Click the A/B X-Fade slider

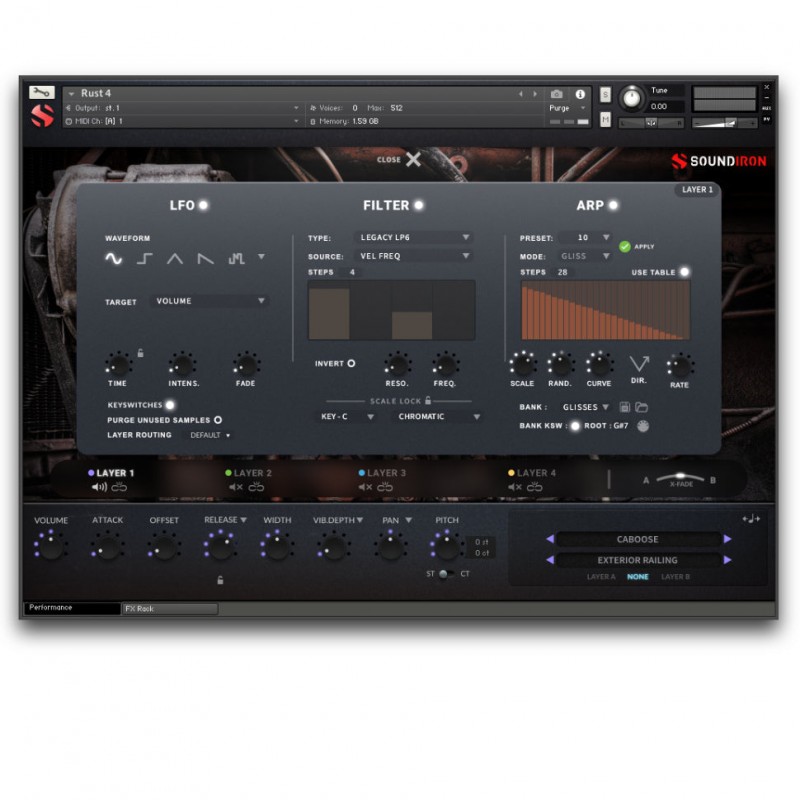(679, 479)
